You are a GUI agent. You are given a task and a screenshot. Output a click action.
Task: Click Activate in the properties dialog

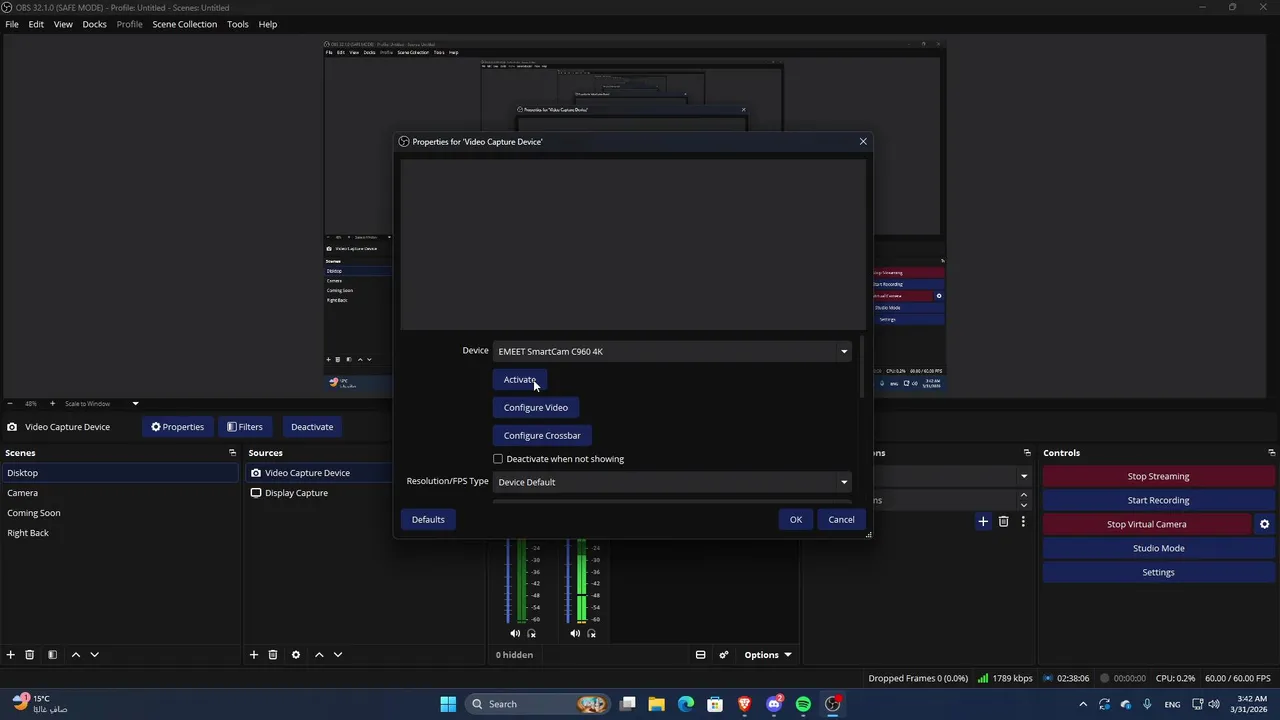519,380
